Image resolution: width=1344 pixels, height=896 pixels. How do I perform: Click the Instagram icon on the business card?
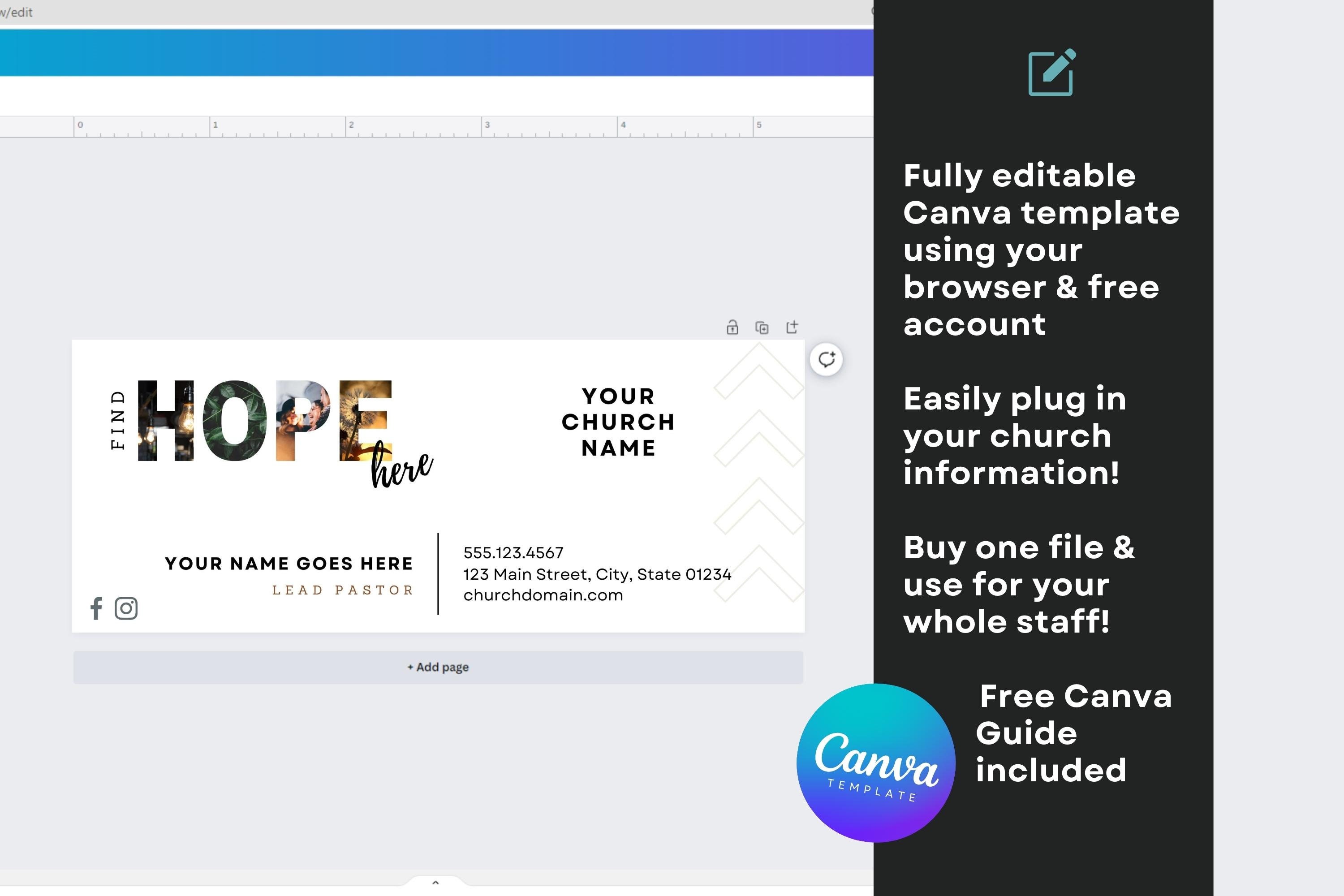coord(127,608)
